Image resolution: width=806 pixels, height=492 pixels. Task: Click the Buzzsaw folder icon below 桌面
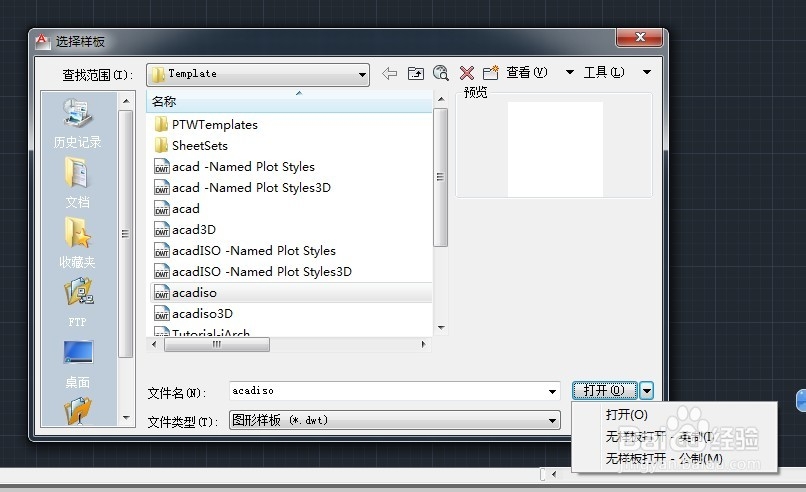click(x=78, y=411)
